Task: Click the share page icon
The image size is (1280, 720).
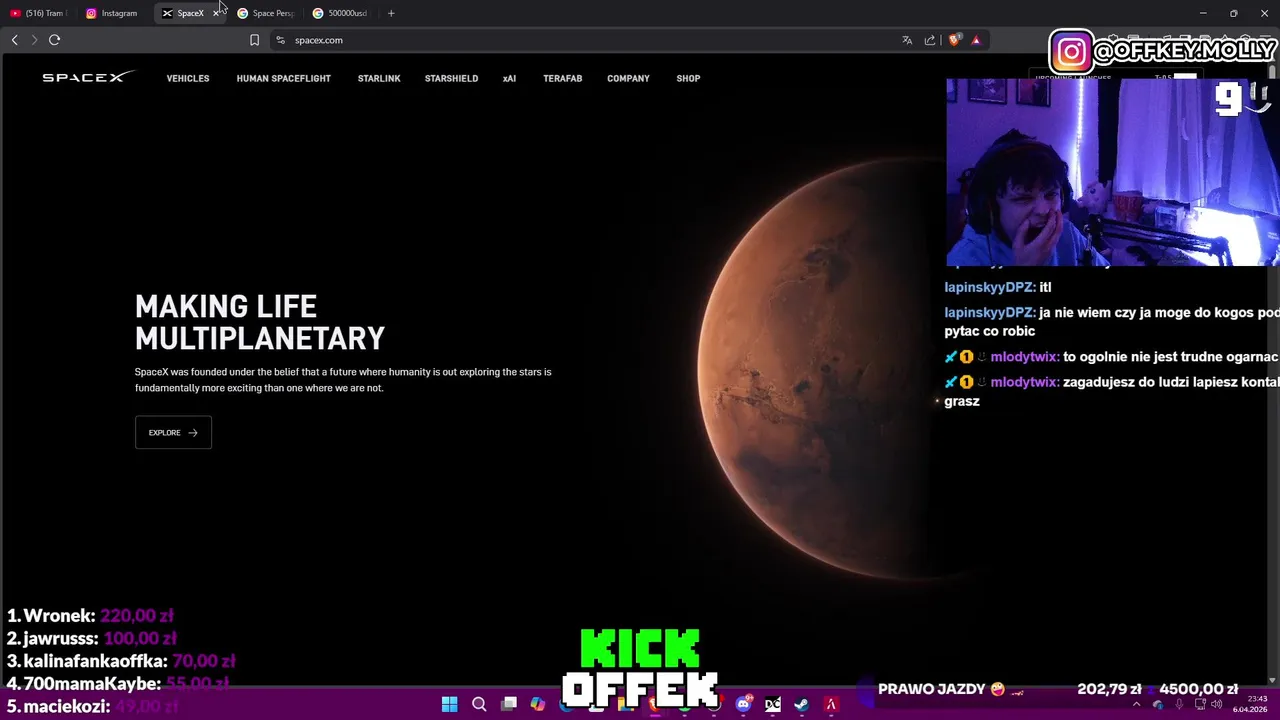Action: coord(930,40)
